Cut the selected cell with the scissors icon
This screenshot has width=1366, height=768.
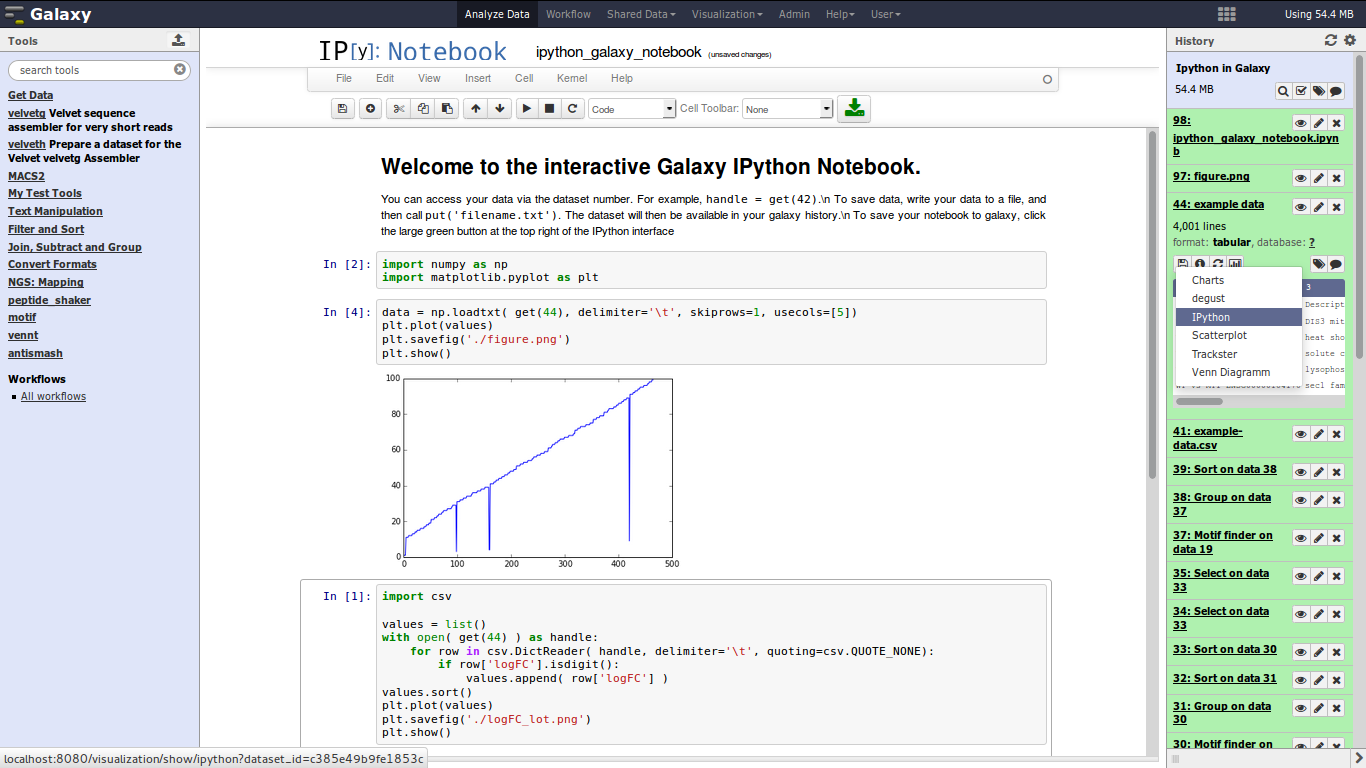coord(399,108)
